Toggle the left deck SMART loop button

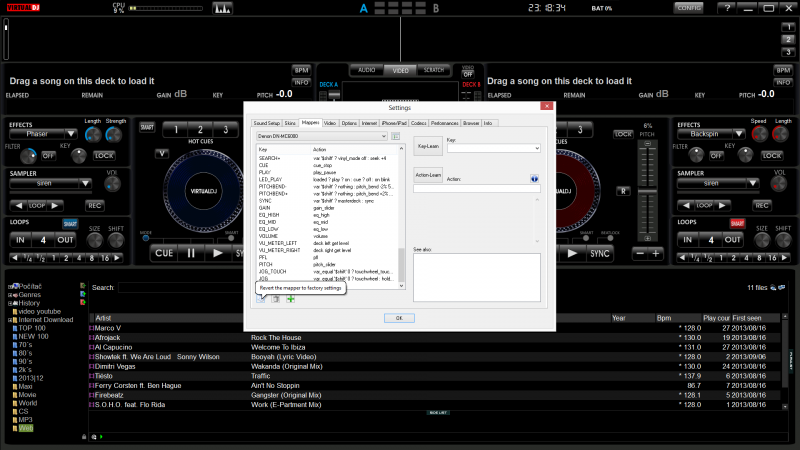(70, 222)
